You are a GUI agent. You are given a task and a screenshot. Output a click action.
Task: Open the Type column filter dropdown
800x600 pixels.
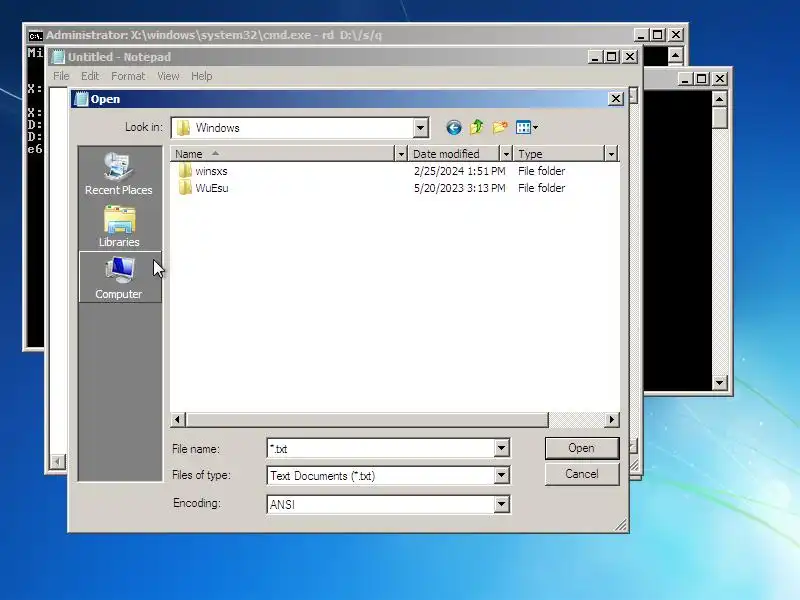pyautogui.click(x=611, y=154)
